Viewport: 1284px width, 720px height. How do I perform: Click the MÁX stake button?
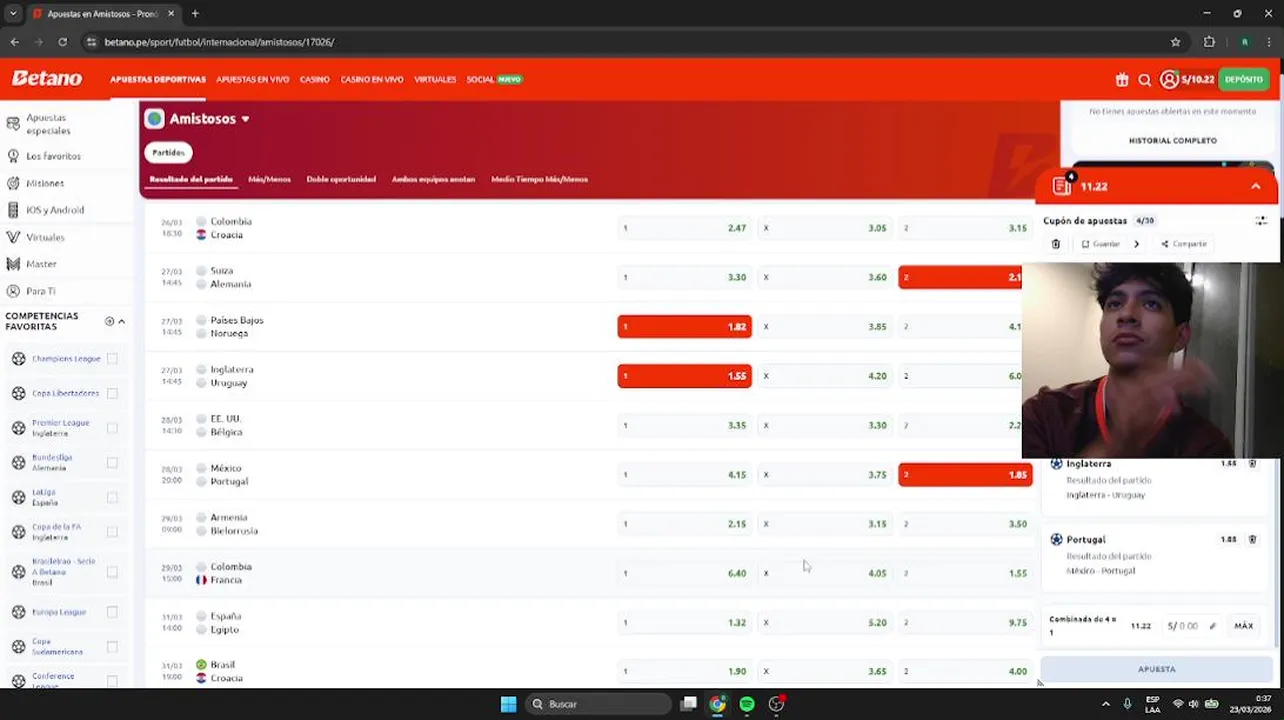1244,626
